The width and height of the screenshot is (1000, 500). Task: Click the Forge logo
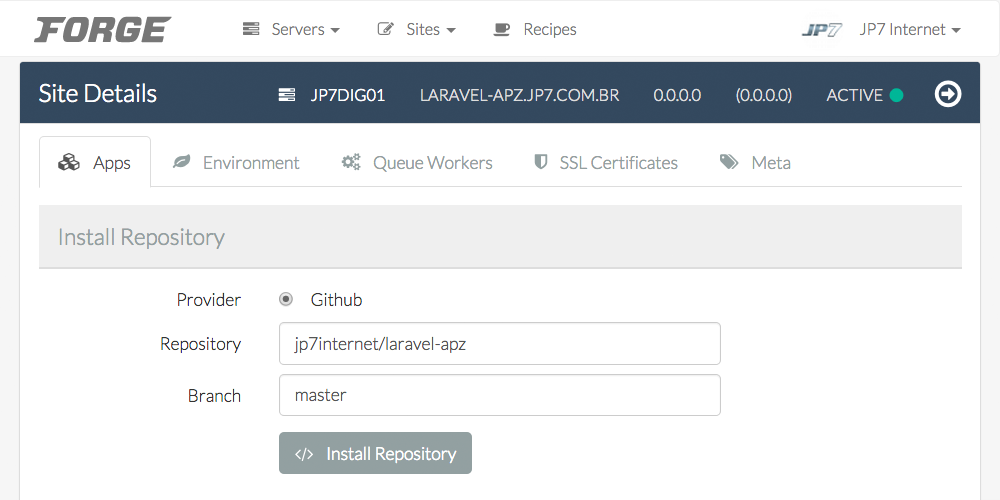[x=103, y=29]
